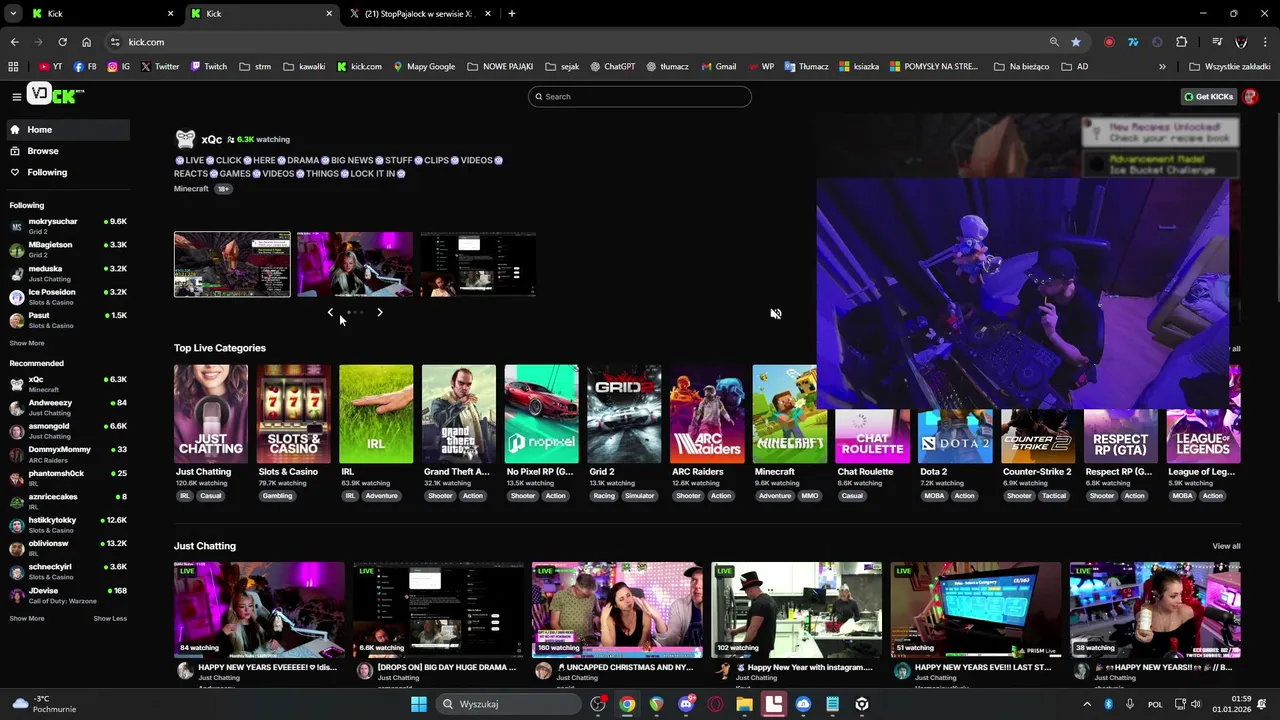Show hidden system tray icons chevron
The height and width of the screenshot is (720, 1280).
point(1087,704)
